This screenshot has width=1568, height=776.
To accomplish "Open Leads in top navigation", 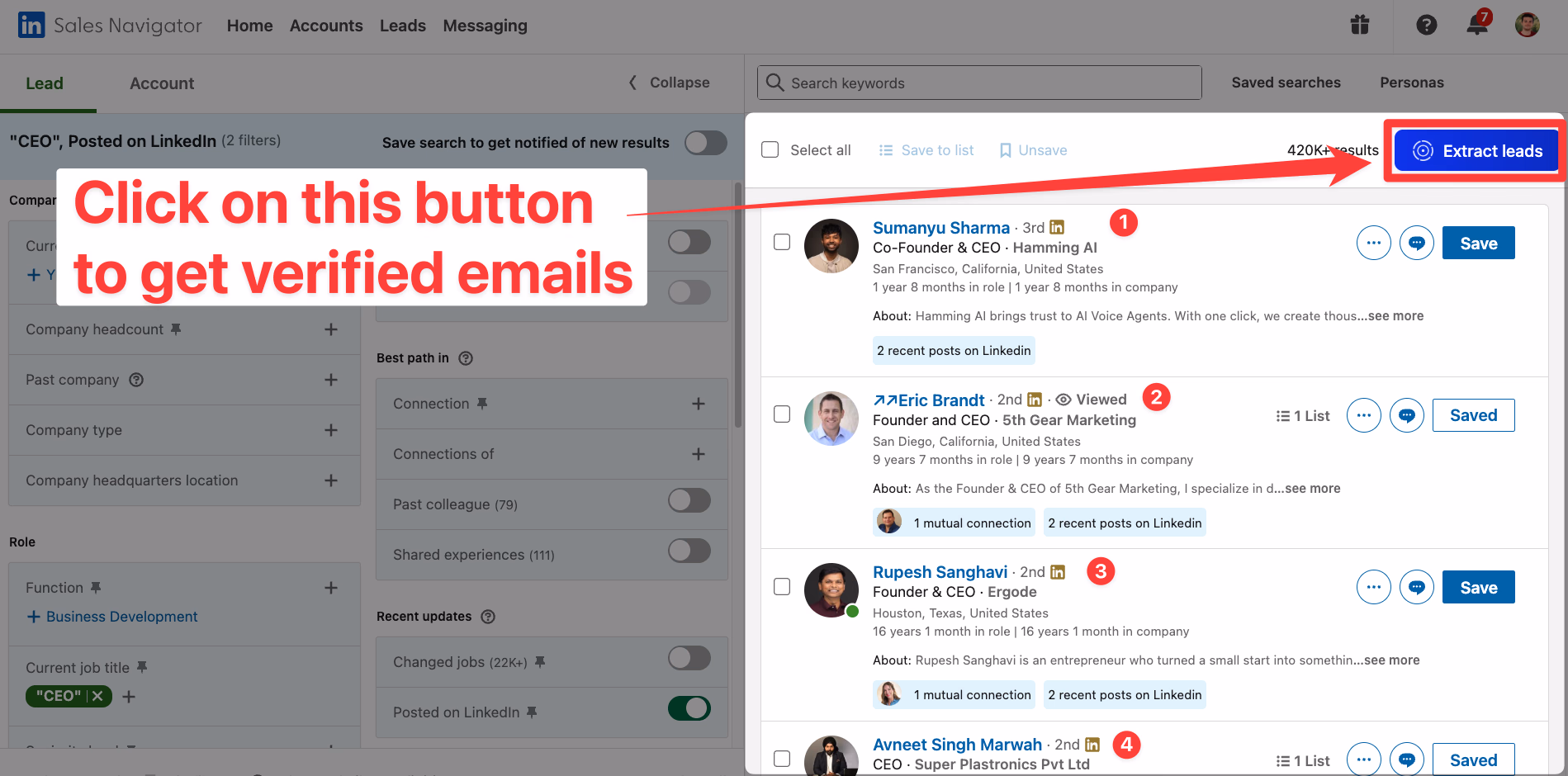I will tap(403, 26).
